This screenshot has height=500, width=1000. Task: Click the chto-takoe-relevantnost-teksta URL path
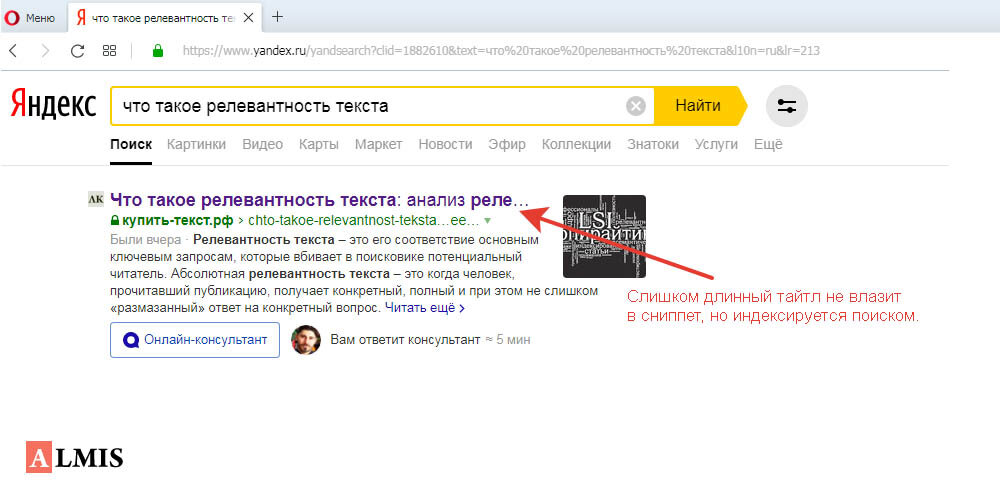[362, 221]
